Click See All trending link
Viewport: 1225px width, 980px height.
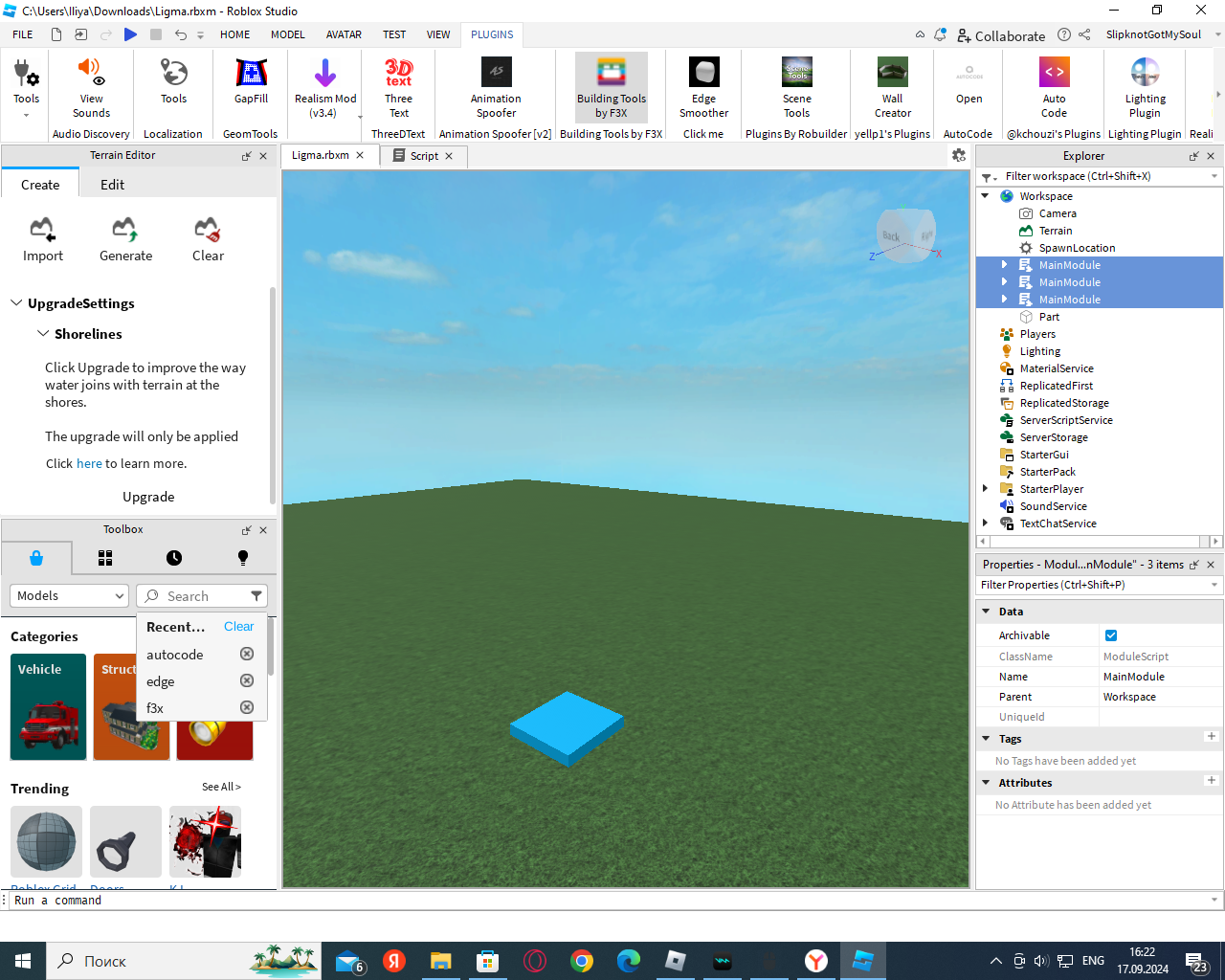coord(221,787)
